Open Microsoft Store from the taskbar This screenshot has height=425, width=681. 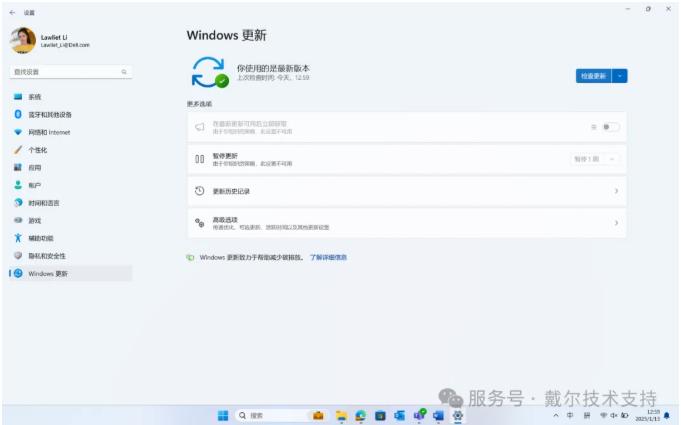pos(380,415)
